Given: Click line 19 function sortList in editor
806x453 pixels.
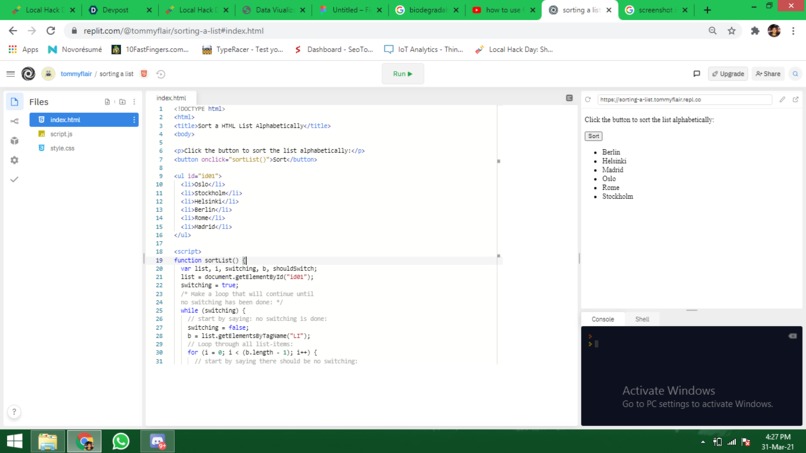Looking at the screenshot, I should [x=210, y=260].
